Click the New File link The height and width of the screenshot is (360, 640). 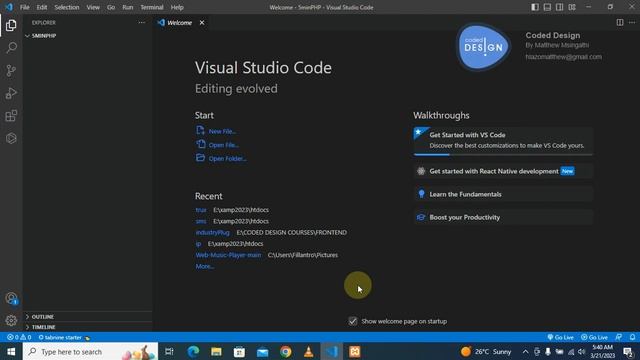222,131
